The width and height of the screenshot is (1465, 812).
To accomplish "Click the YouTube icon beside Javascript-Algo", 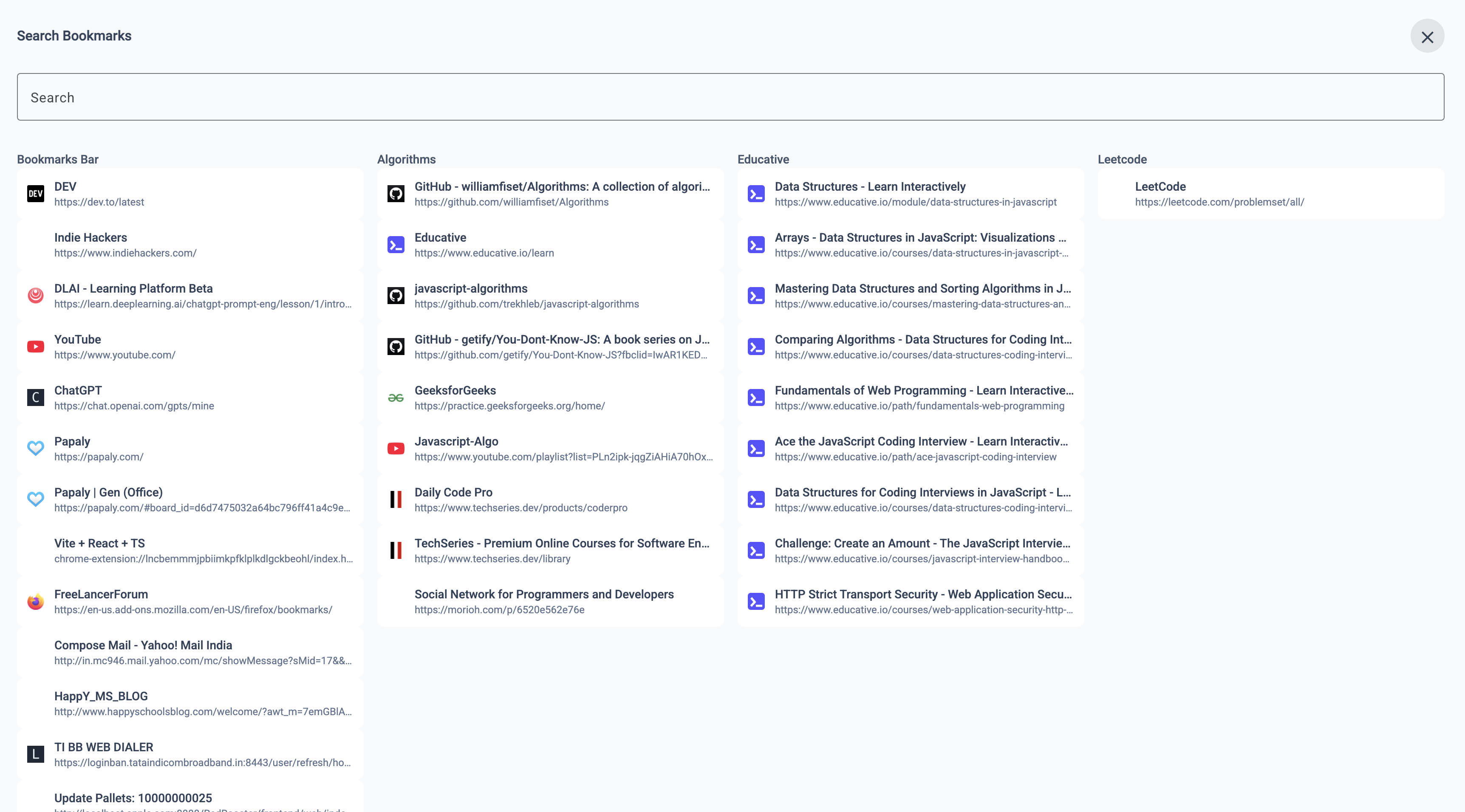I will coord(396,448).
